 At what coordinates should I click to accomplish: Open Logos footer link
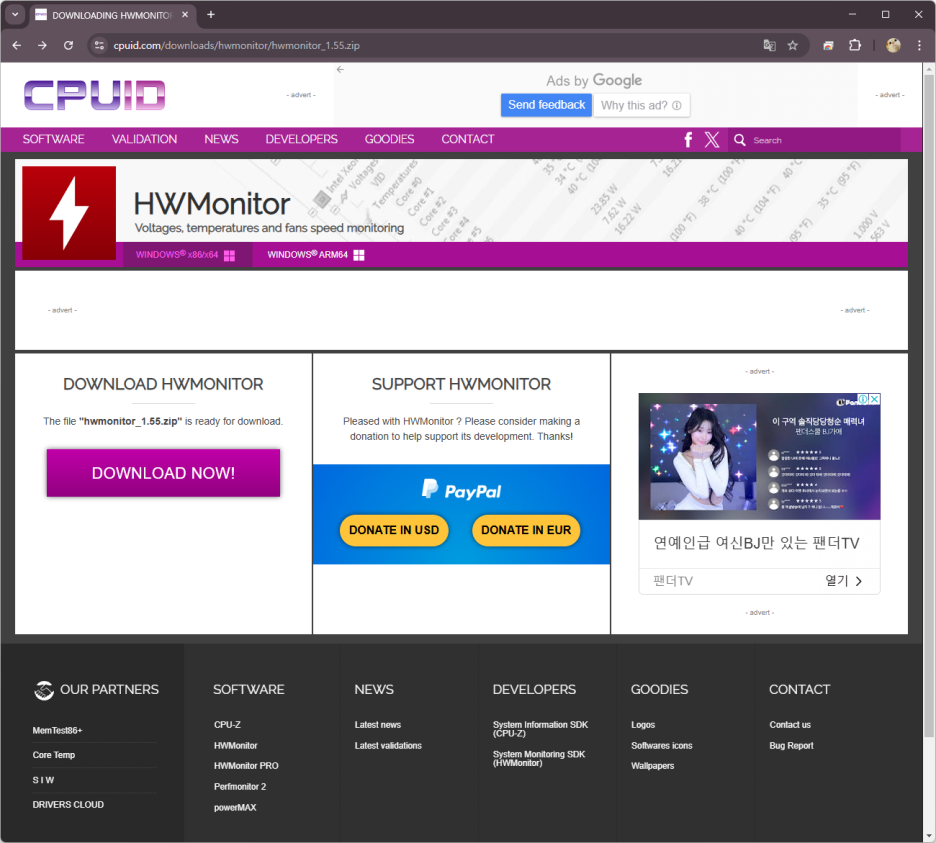(643, 724)
